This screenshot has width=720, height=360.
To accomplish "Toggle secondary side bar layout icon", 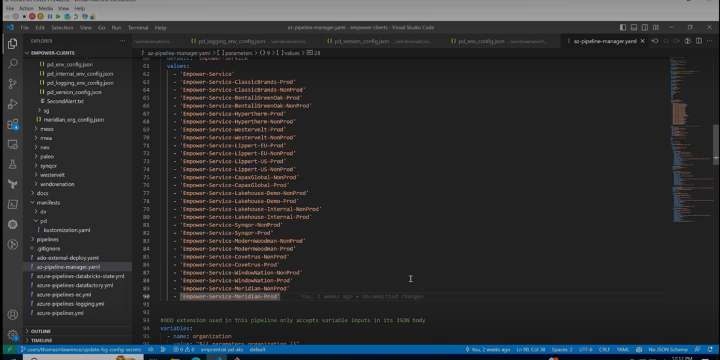I will pos(645,28).
